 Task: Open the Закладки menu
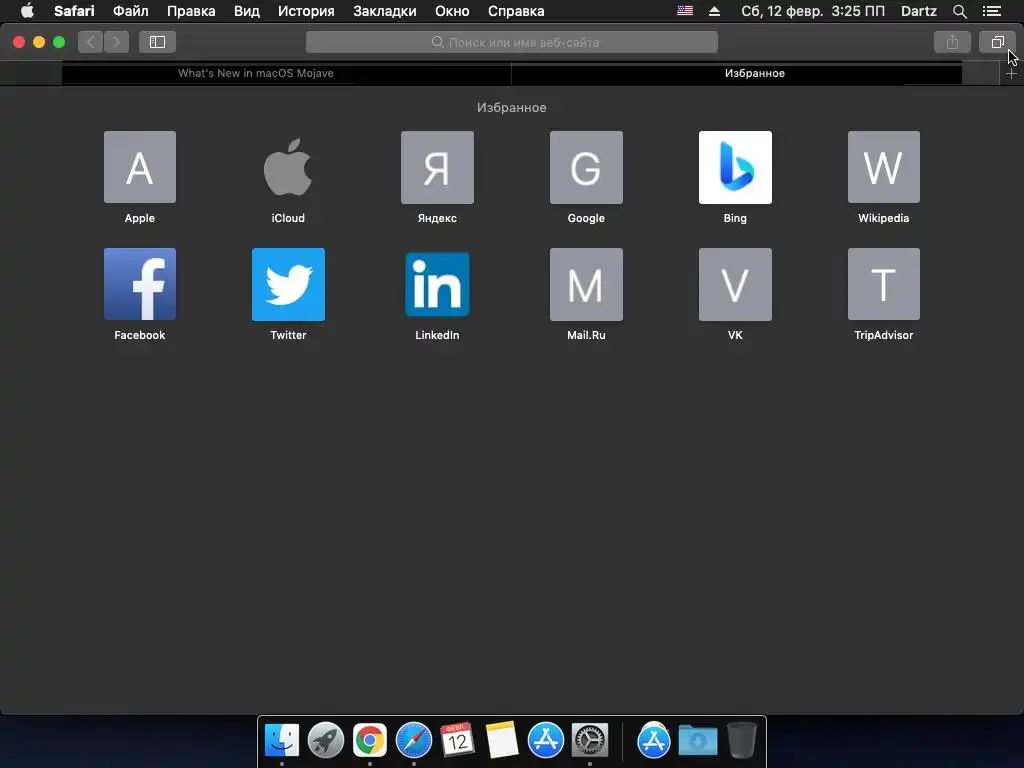(x=385, y=11)
